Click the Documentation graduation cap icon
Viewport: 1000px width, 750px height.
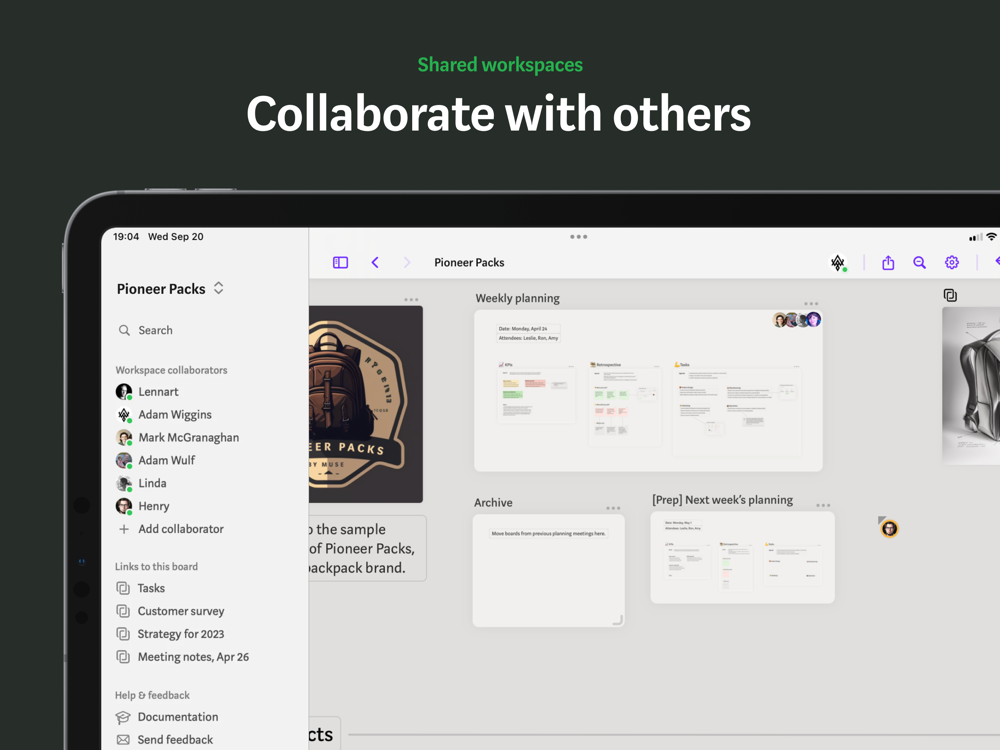[x=123, y=717]
